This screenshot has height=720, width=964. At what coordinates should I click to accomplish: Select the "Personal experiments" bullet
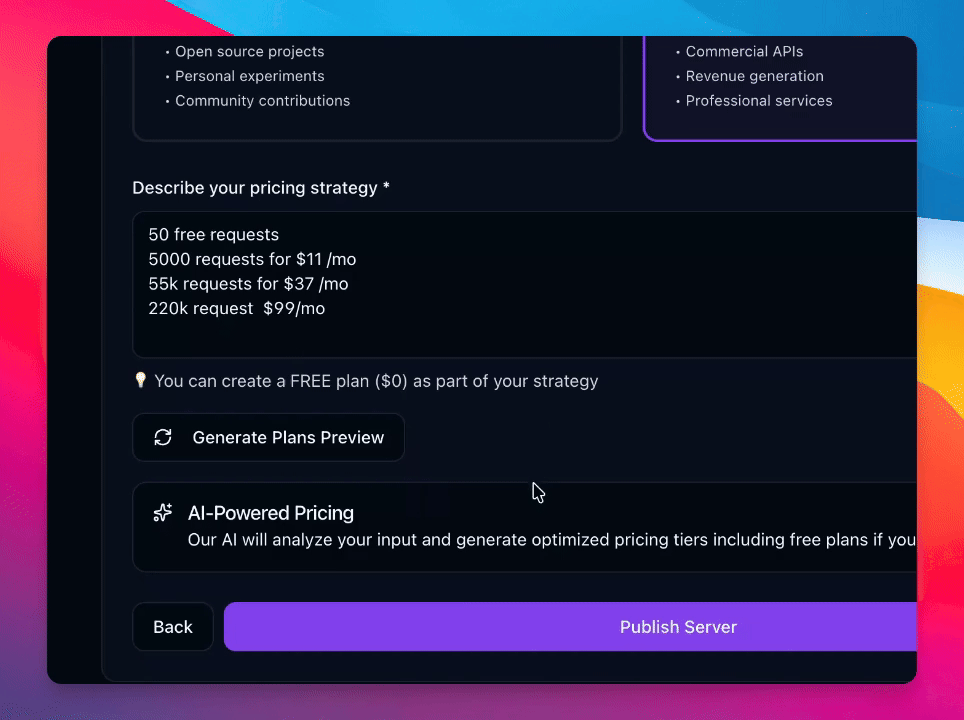[249, 76]
